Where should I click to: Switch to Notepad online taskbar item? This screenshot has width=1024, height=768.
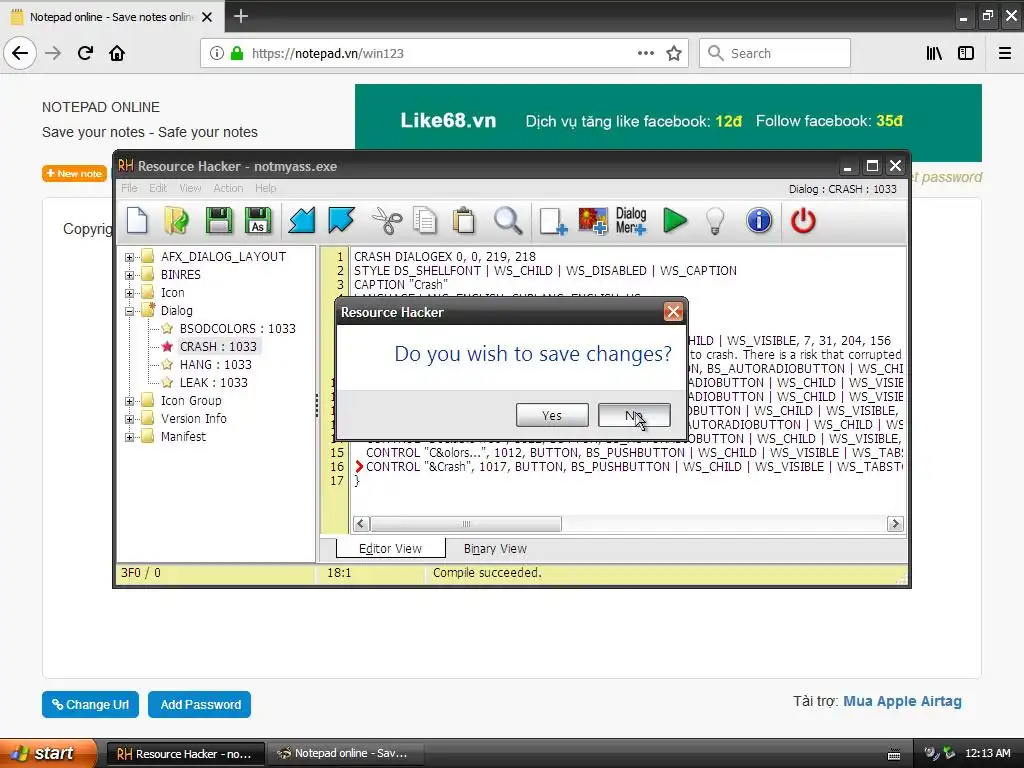click(345, 754)
